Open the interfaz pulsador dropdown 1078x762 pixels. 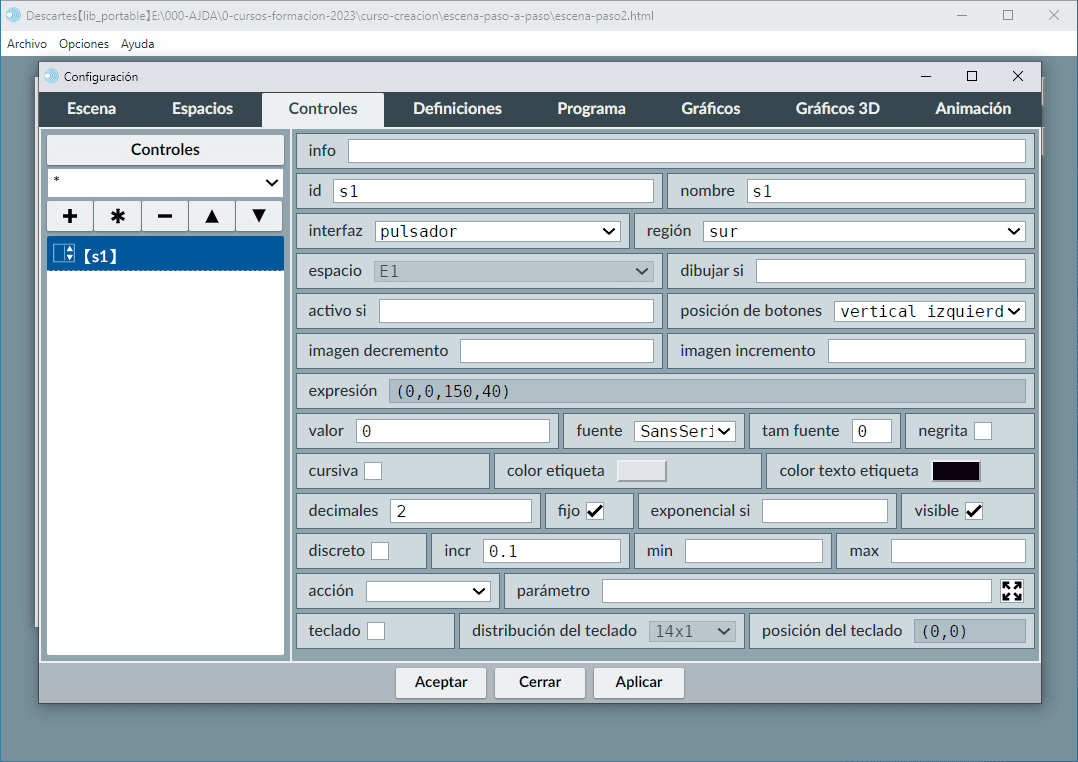(498, 231)
